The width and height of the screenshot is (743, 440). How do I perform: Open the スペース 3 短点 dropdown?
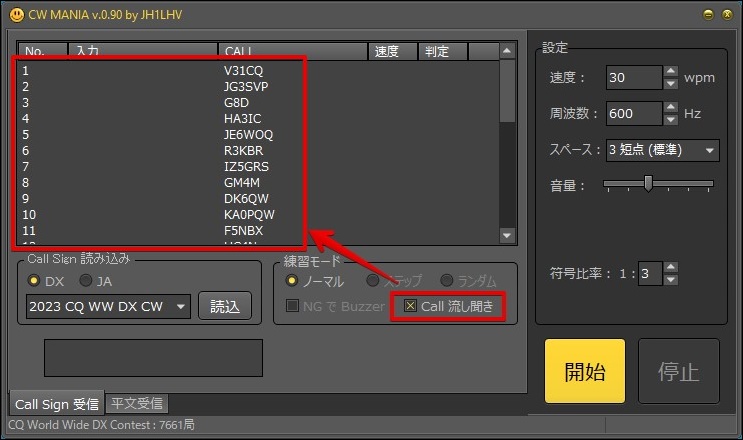662,150
